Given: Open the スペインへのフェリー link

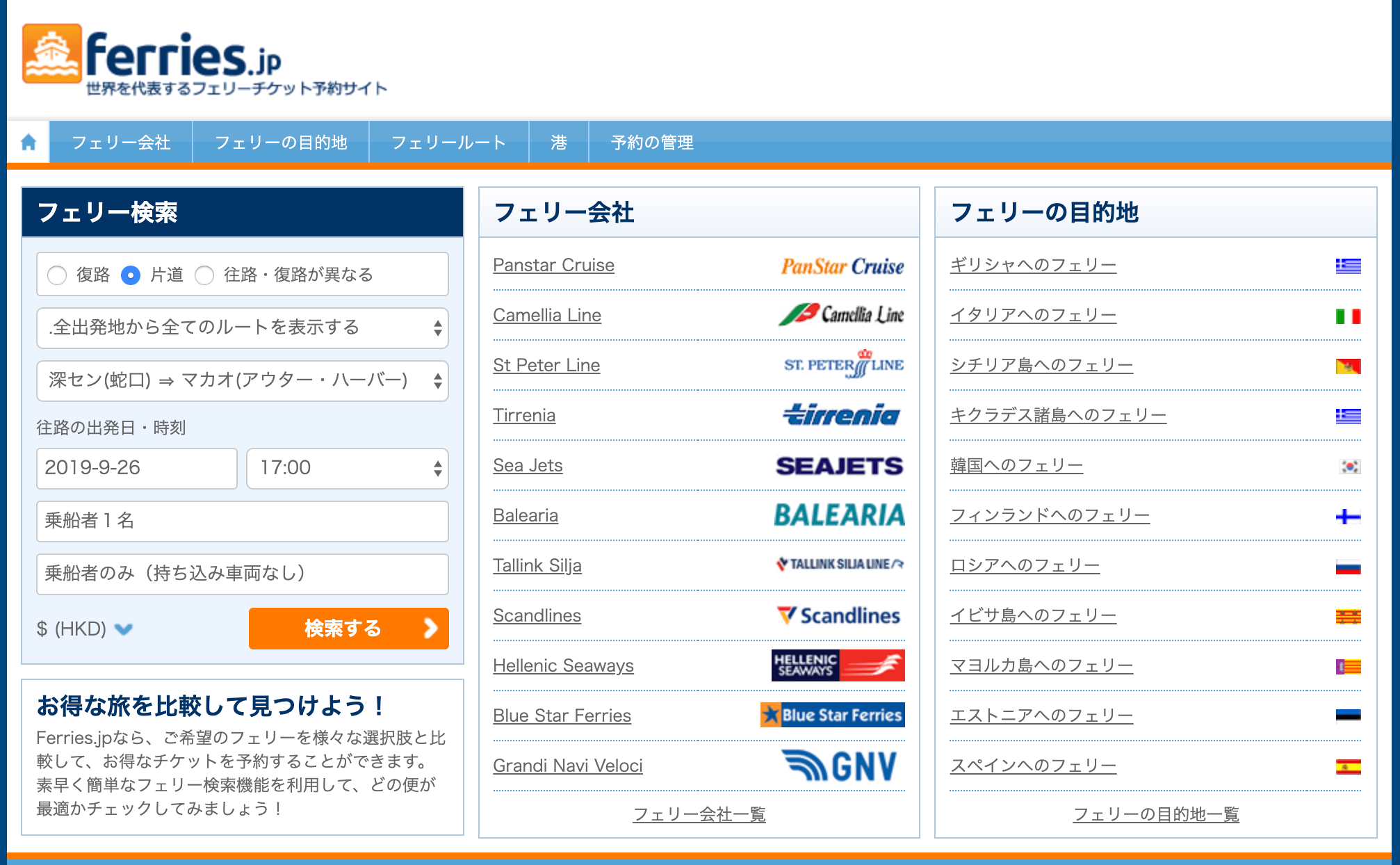Looking at the screenshot, I should 1033,766.
